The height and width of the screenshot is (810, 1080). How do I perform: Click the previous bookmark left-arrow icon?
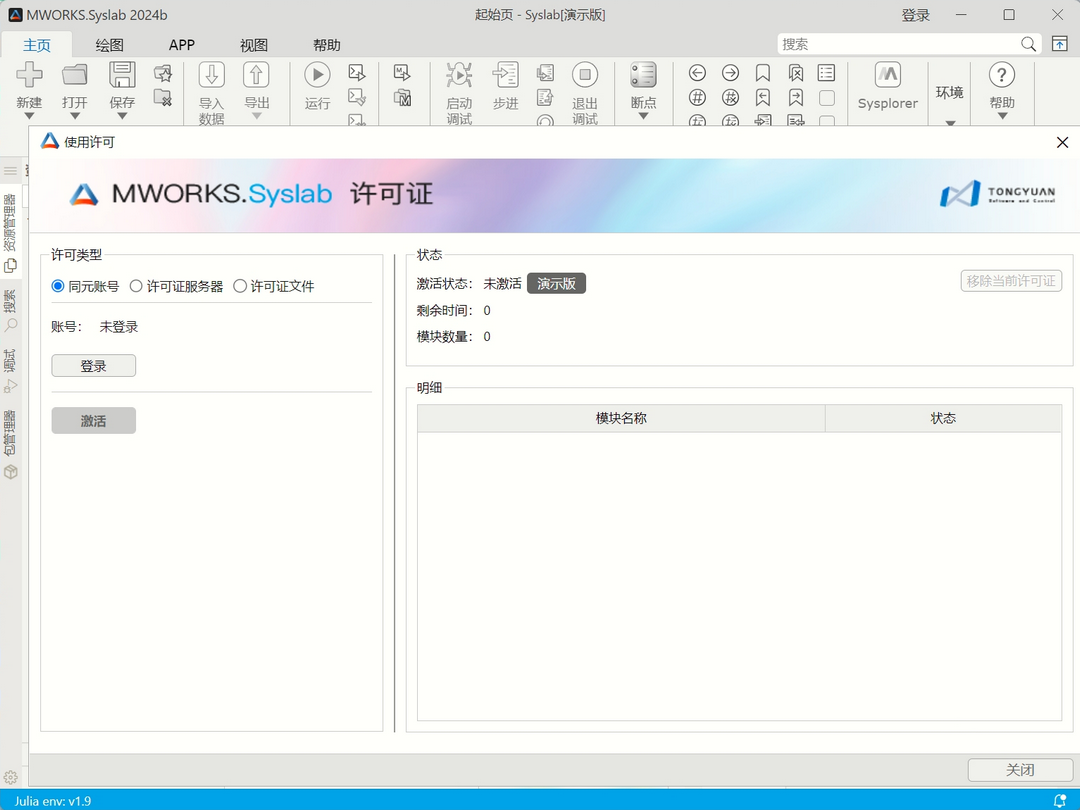[x=762, y=98]
